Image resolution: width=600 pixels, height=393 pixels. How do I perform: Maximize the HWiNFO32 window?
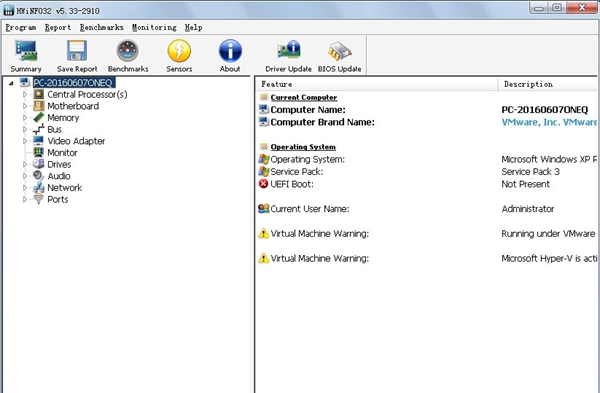tap(557, 8)
